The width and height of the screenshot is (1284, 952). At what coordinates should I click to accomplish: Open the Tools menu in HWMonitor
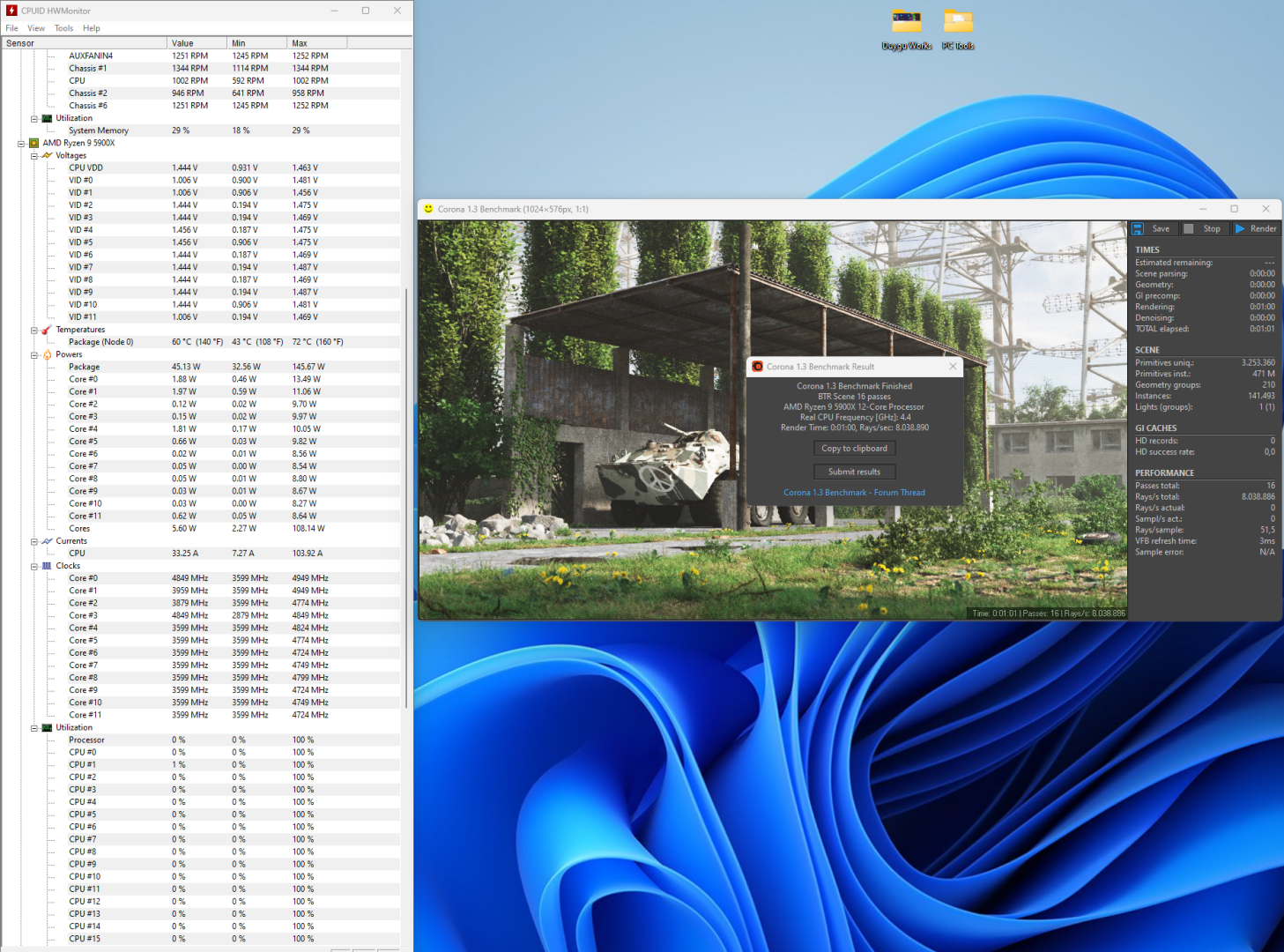[64, 28]
